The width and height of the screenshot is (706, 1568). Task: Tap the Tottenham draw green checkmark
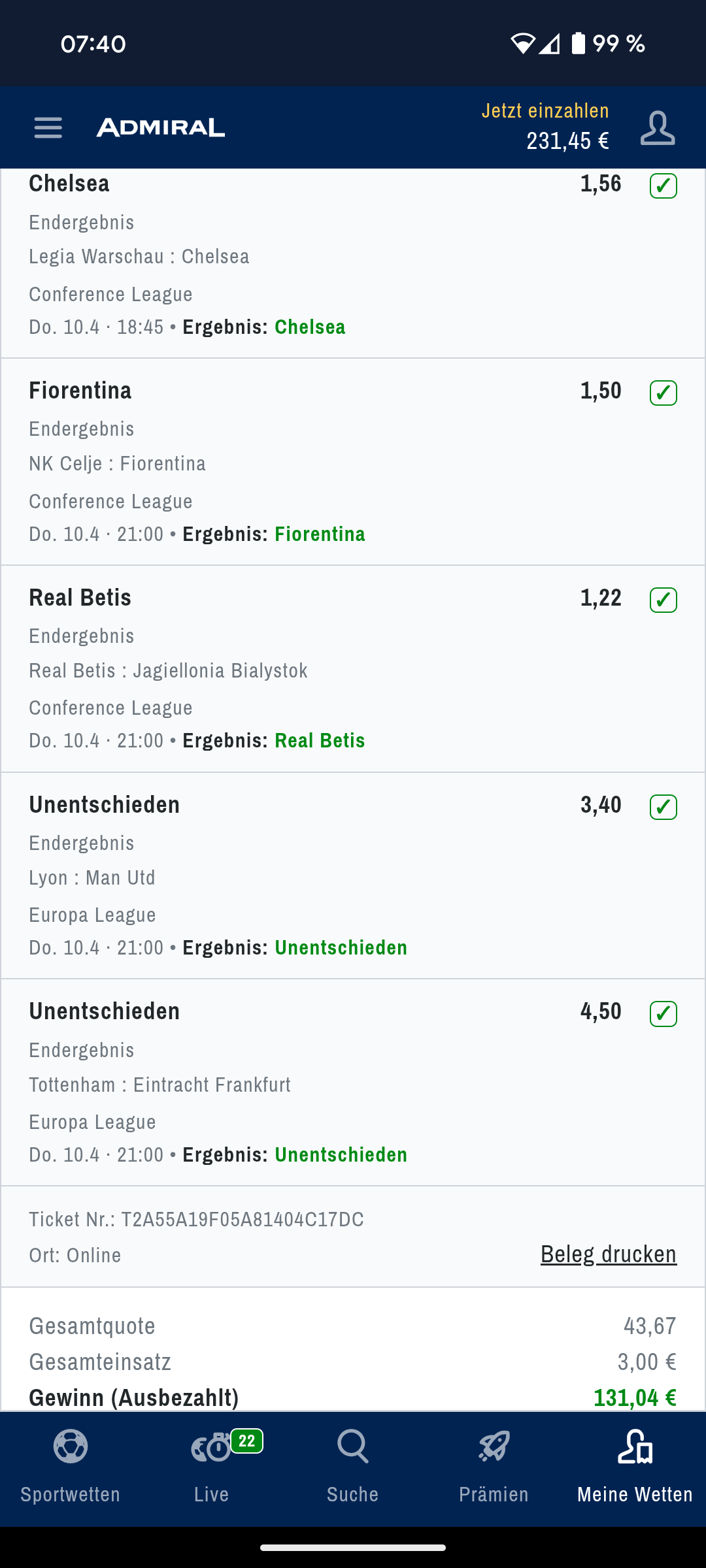663,1014
